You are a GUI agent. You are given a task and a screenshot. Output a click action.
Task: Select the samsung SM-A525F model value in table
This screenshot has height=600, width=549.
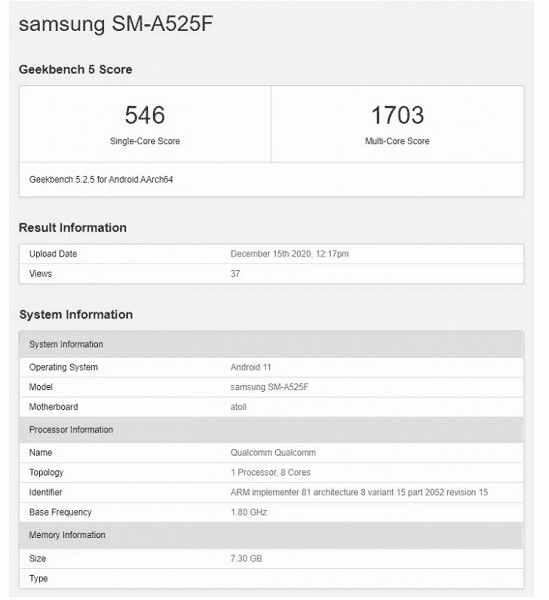point(269,387)
